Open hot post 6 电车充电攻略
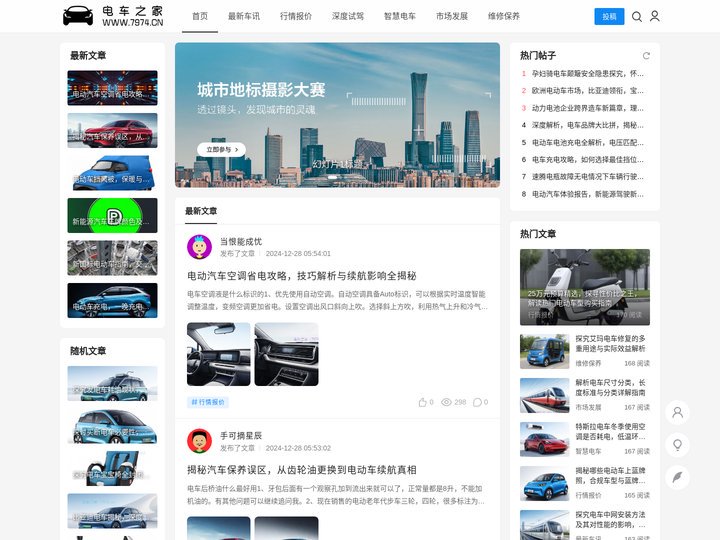Screen dimensions: 720x540 tap(587, 159)
